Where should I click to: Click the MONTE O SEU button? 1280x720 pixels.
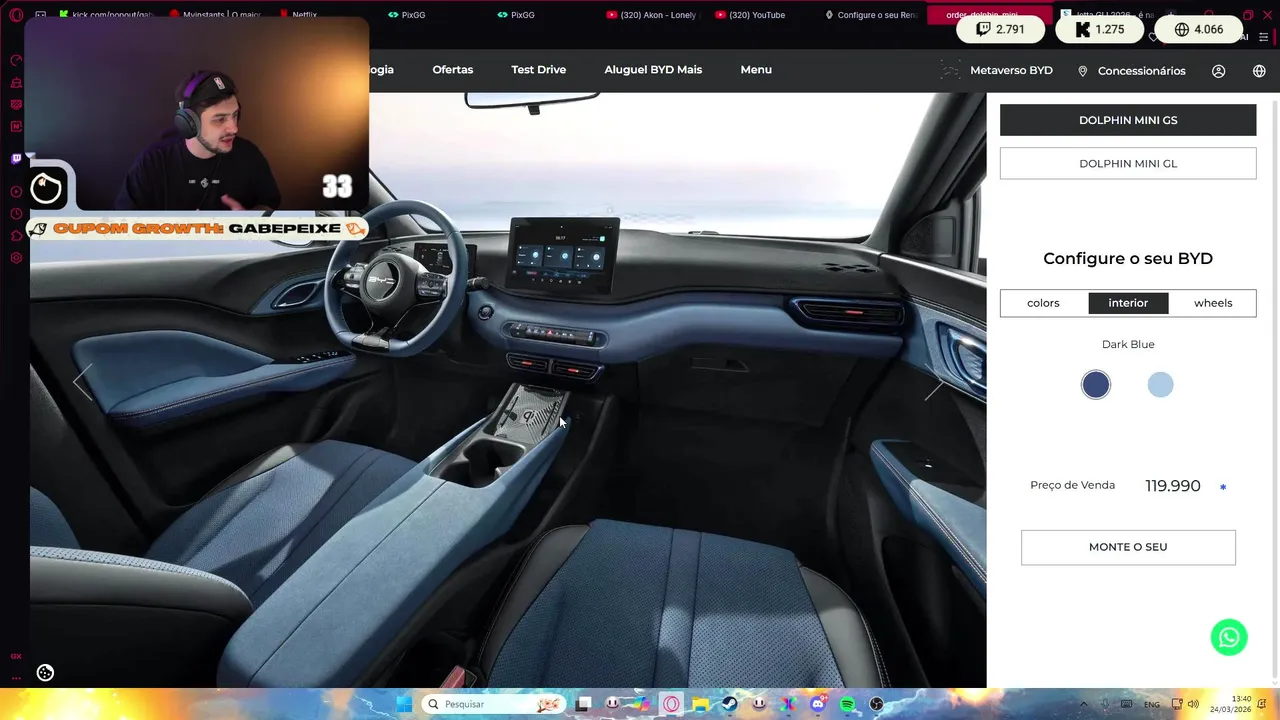1128,547
